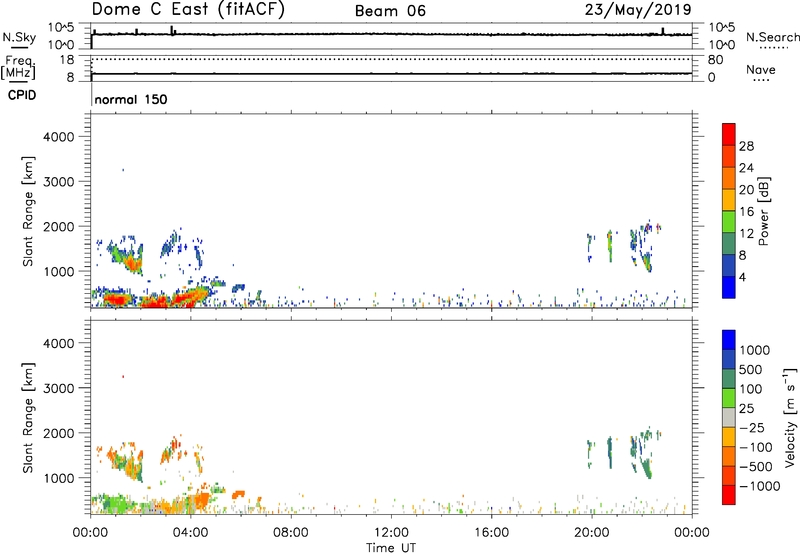Click the '28' power colorbar value
This screenshot has width=800, height=554.
tap(746, 146)
